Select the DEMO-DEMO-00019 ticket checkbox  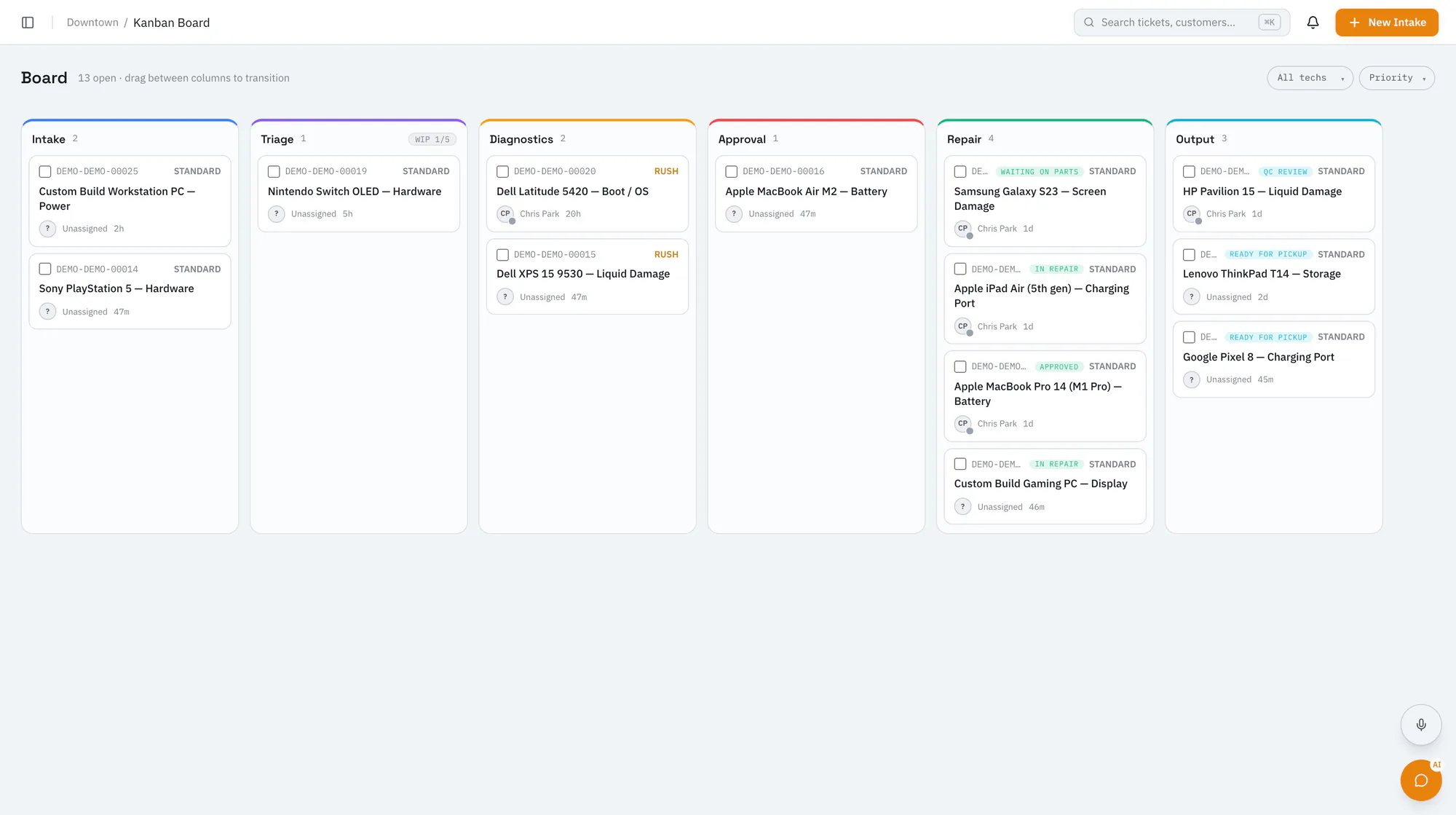[274, 172]
